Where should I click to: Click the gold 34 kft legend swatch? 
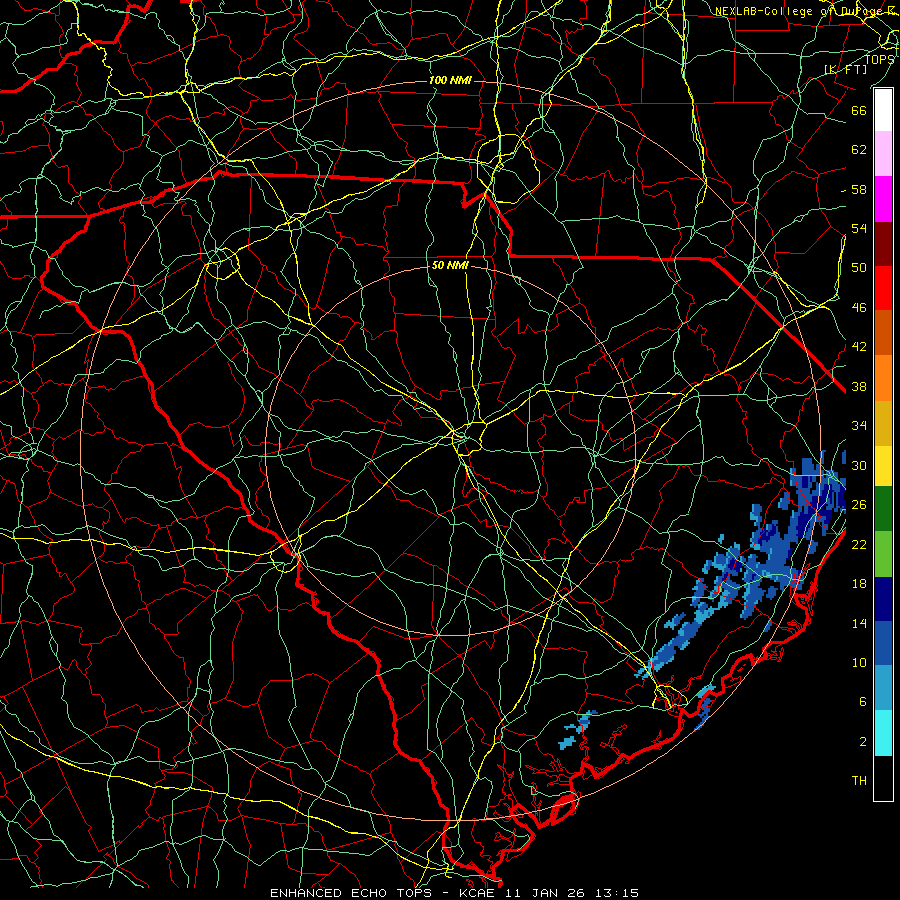[883, 423]
